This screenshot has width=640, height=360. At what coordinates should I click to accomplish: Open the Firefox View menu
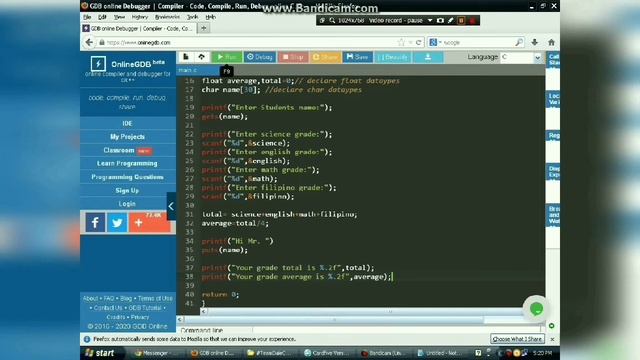pyautogui.click(x=119, y=17)
